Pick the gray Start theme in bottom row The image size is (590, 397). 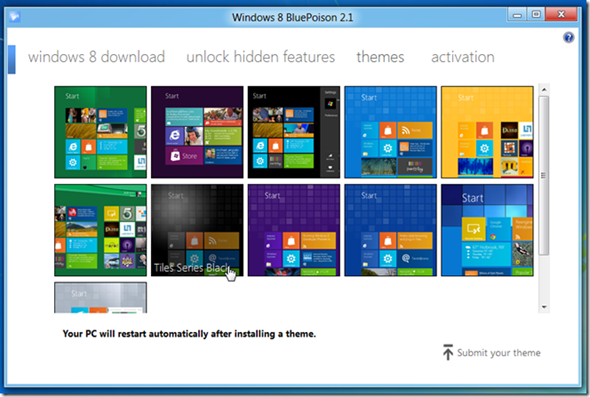coord(100,298)
